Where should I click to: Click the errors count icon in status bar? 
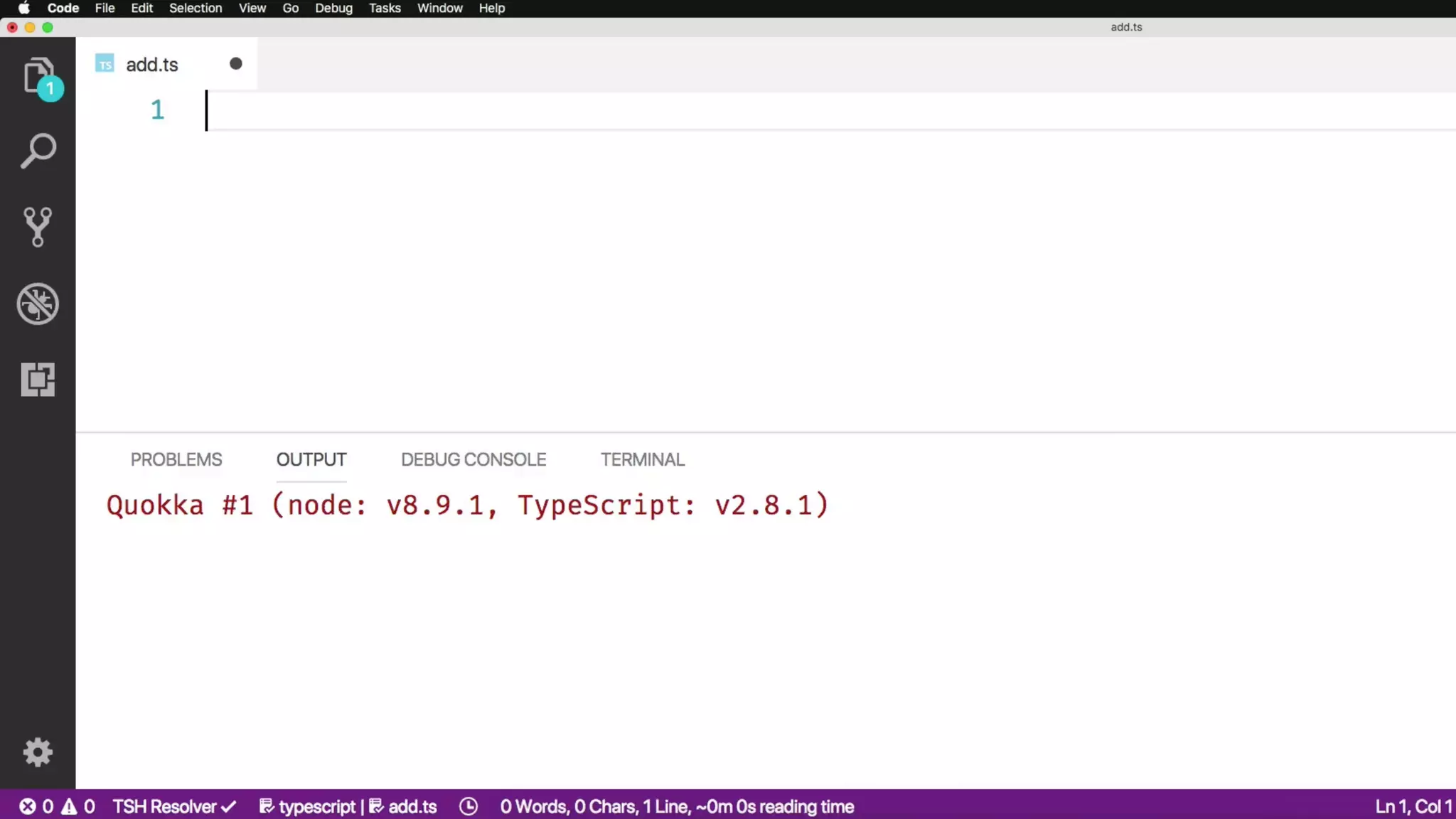coord(28,806)
